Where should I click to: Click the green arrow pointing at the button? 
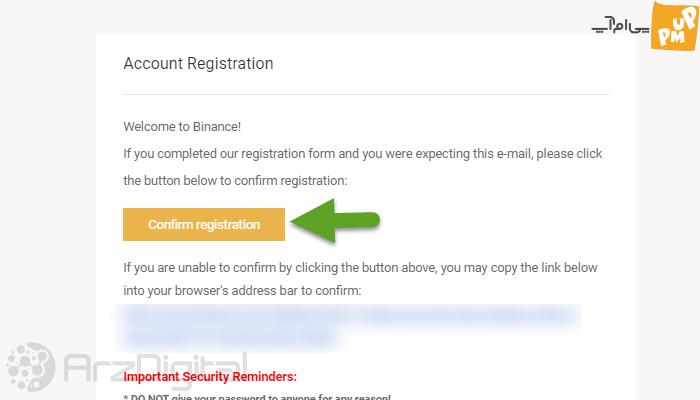click(335, 221)
